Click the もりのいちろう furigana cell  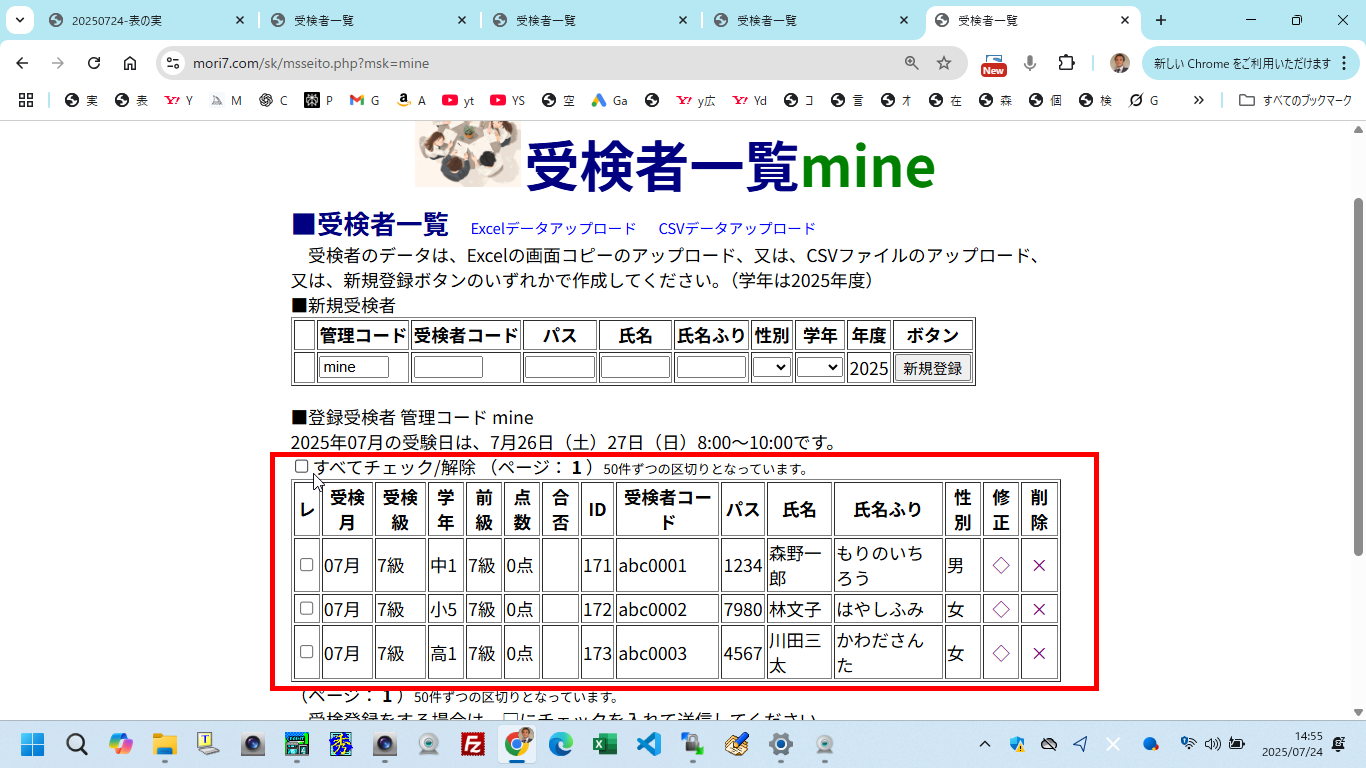click(x=889, y=566)
